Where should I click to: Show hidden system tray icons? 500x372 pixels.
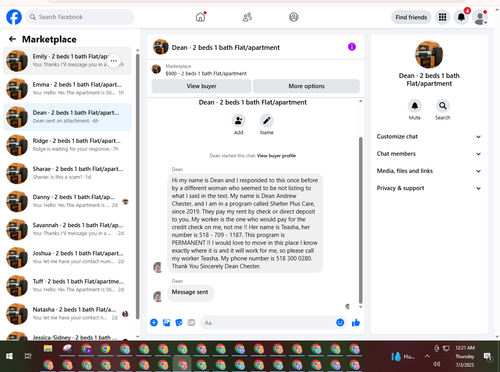[427, 356]
